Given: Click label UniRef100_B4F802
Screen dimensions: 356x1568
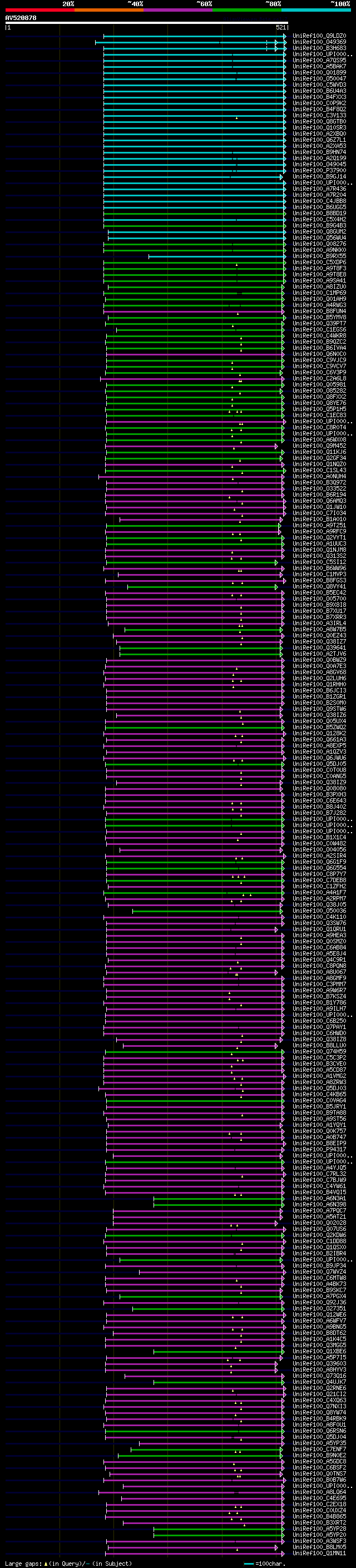Looking at the screenshot, I should 319,109.
